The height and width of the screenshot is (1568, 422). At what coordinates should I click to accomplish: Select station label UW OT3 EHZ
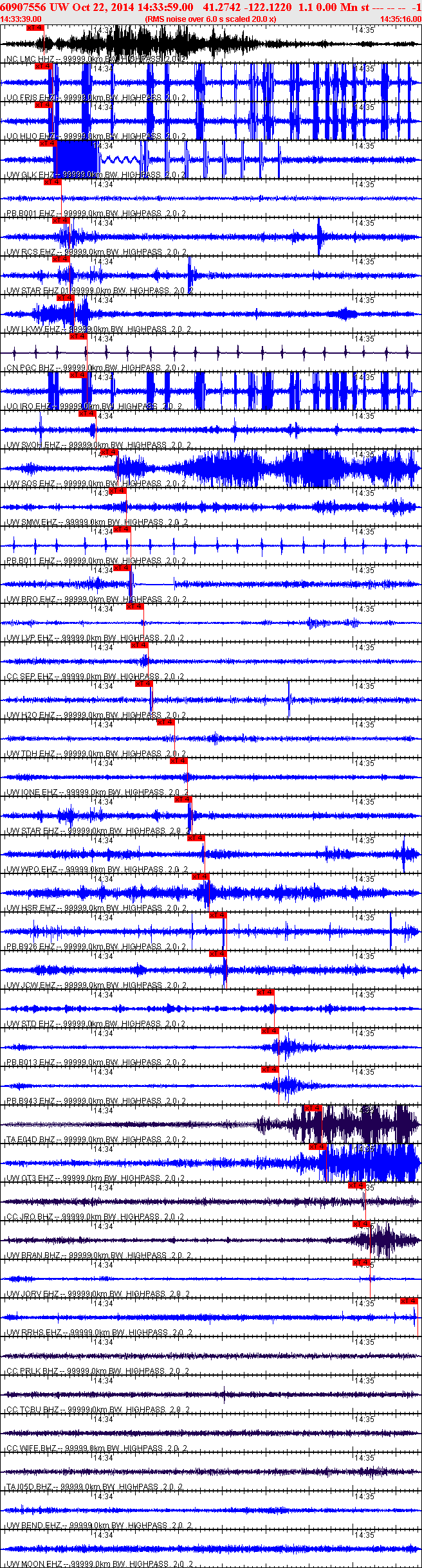click(30, 1178)
